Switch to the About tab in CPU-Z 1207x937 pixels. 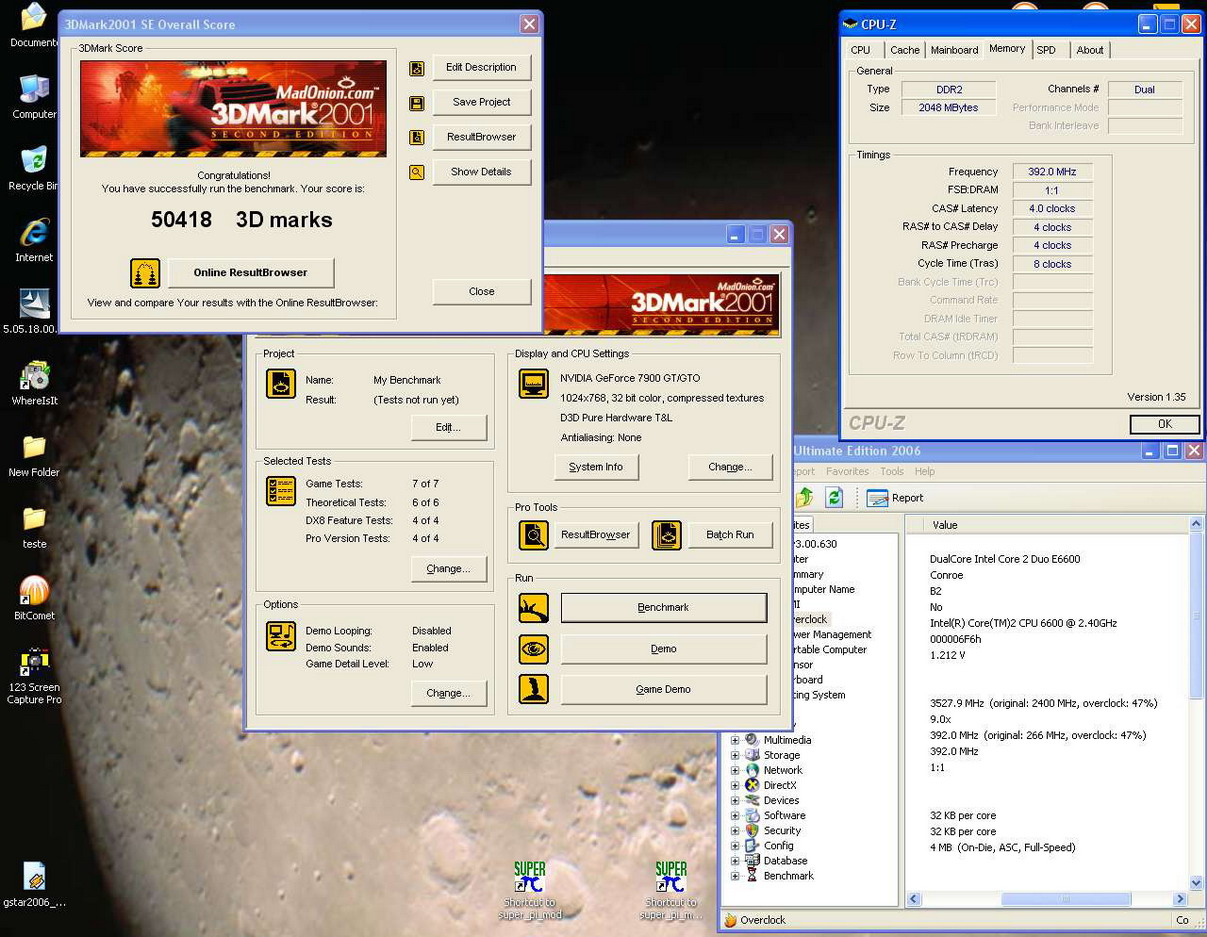[1090, 50]
